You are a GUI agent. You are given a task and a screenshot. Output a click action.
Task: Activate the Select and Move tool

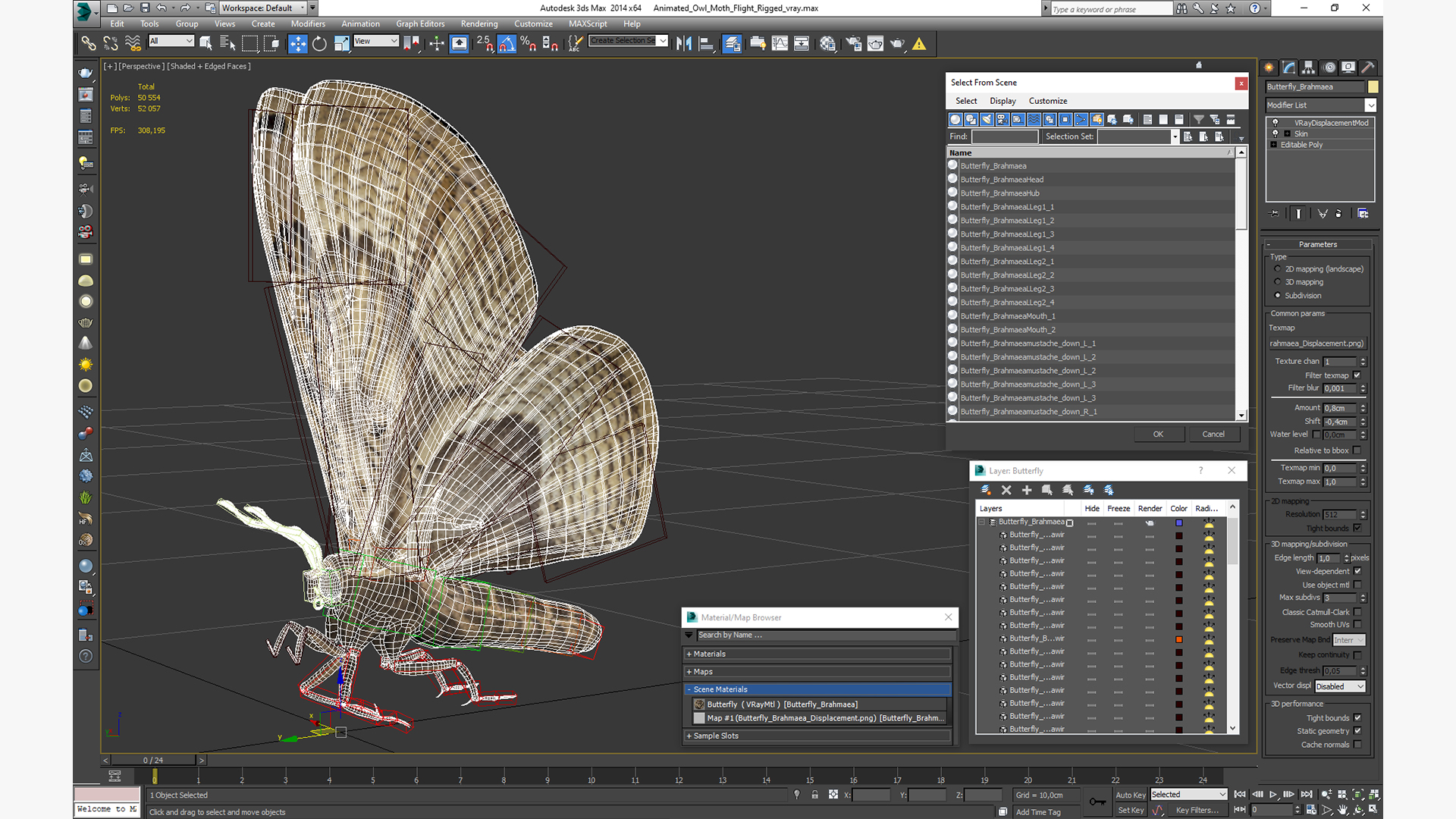pos(297,44)
